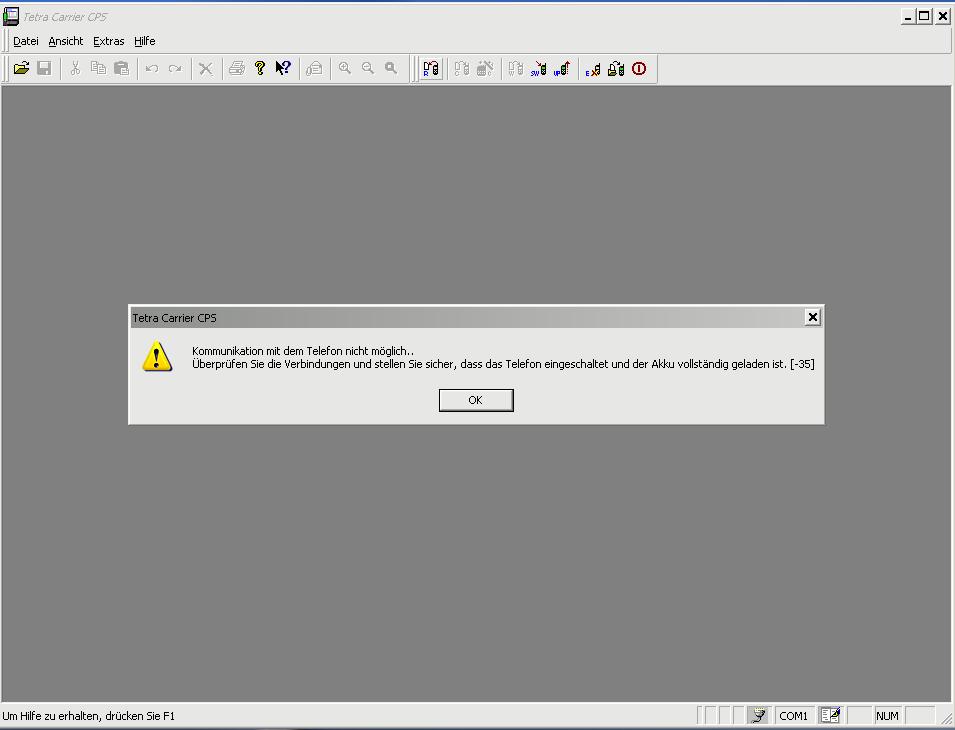Click the yellow question mark help icon

260,69
